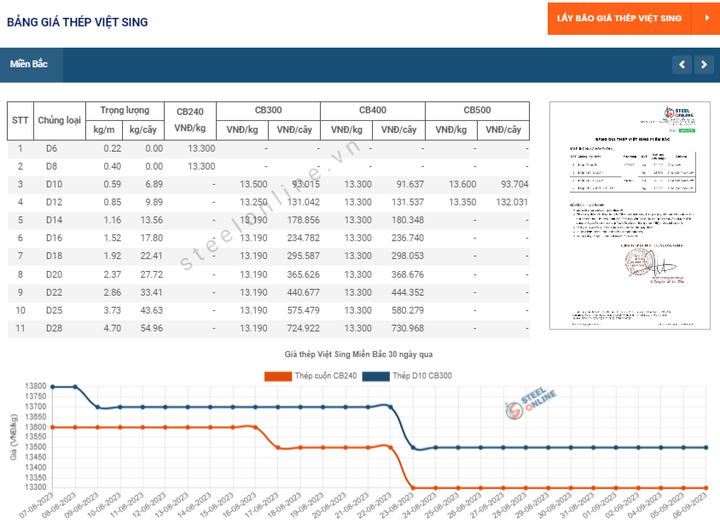The height and width of the screenshot is (525, 720).
Task: Click chart title 'Giá thép Việt Sing Miền Bắc 30 ngày qua'
Action: tap(359, 355)
